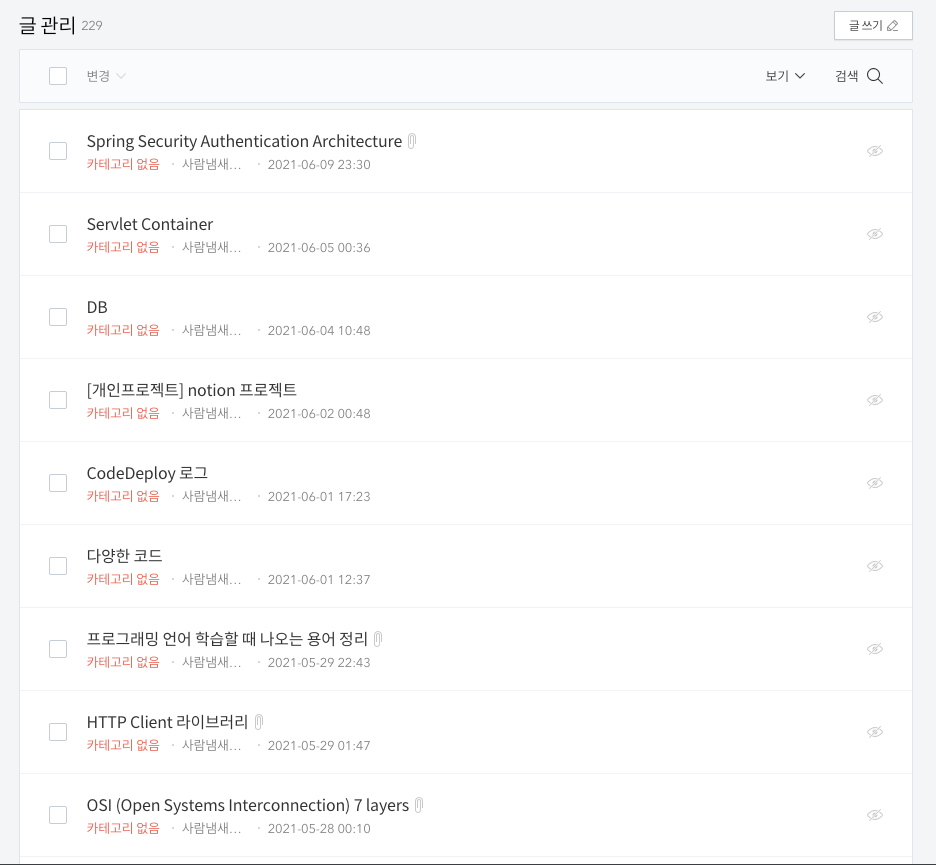Toggle visibility eye for OSI 7 layers post
The width and height of the screenshot is (936, 865).
pos(875,815)
